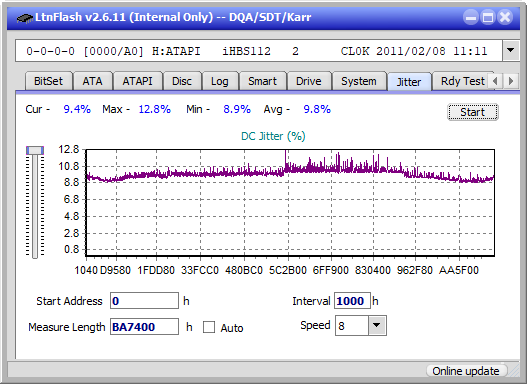Image resolution: width=527 pixels, height=384 pixels.
Task: Enable the Auto checkbox
Action: 209,327
